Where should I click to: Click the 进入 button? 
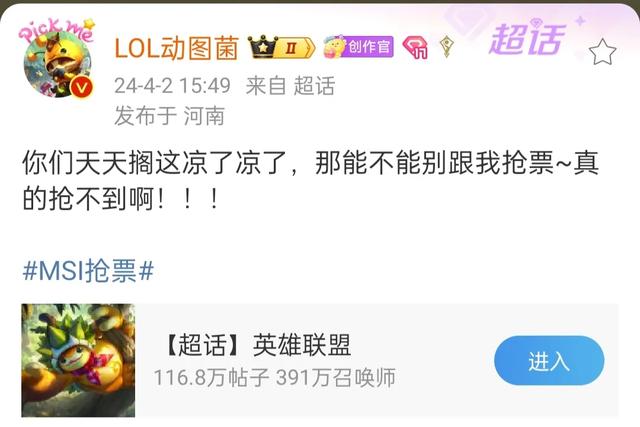pos(549,361)
